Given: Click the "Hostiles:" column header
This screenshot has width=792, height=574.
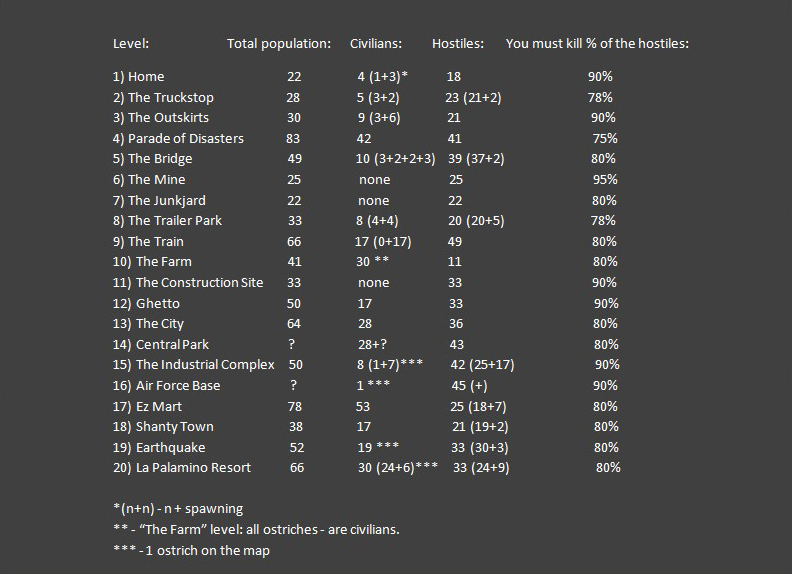Looking at the screenshot, I should 458,44.
